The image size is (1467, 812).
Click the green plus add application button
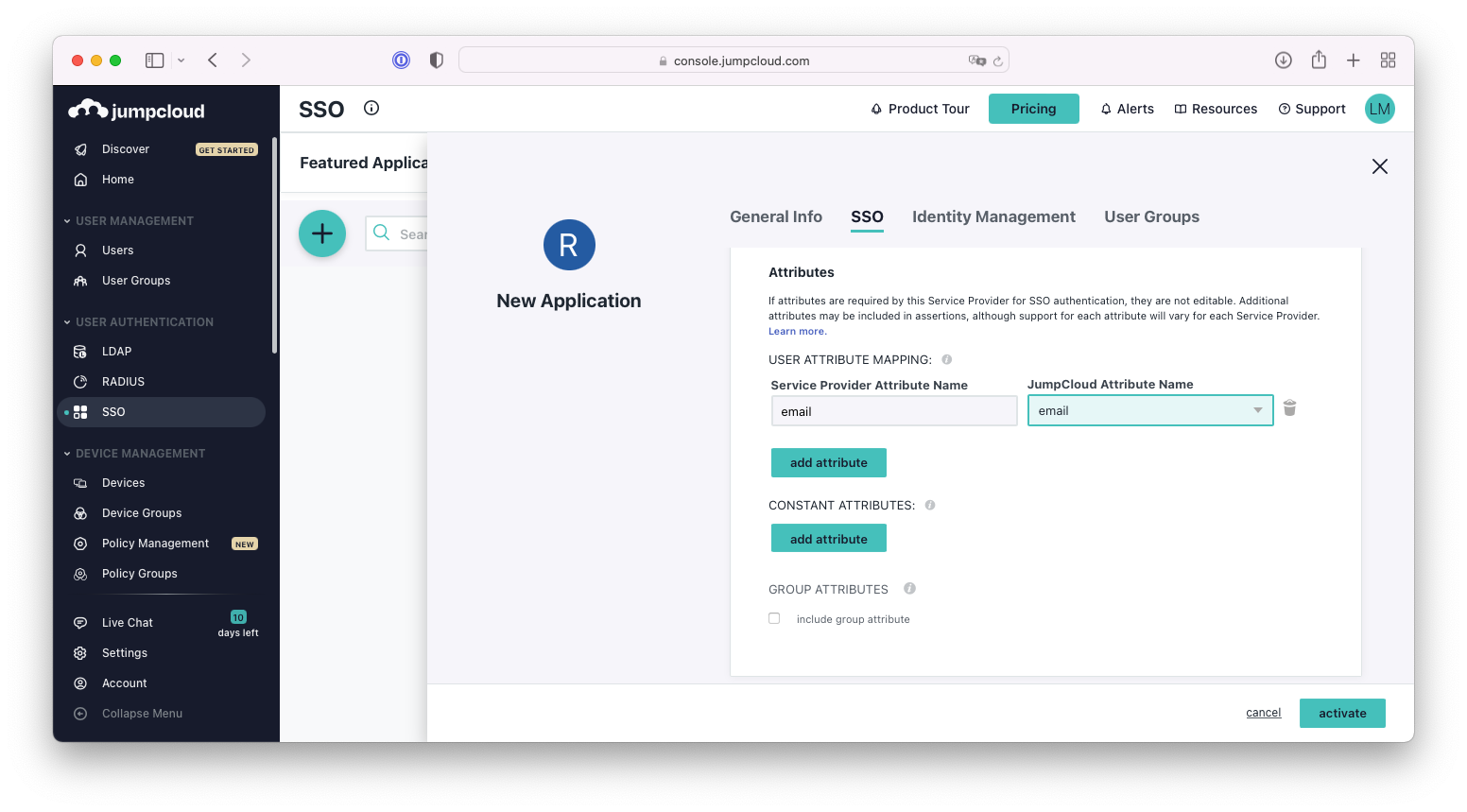tap(322, 233)
